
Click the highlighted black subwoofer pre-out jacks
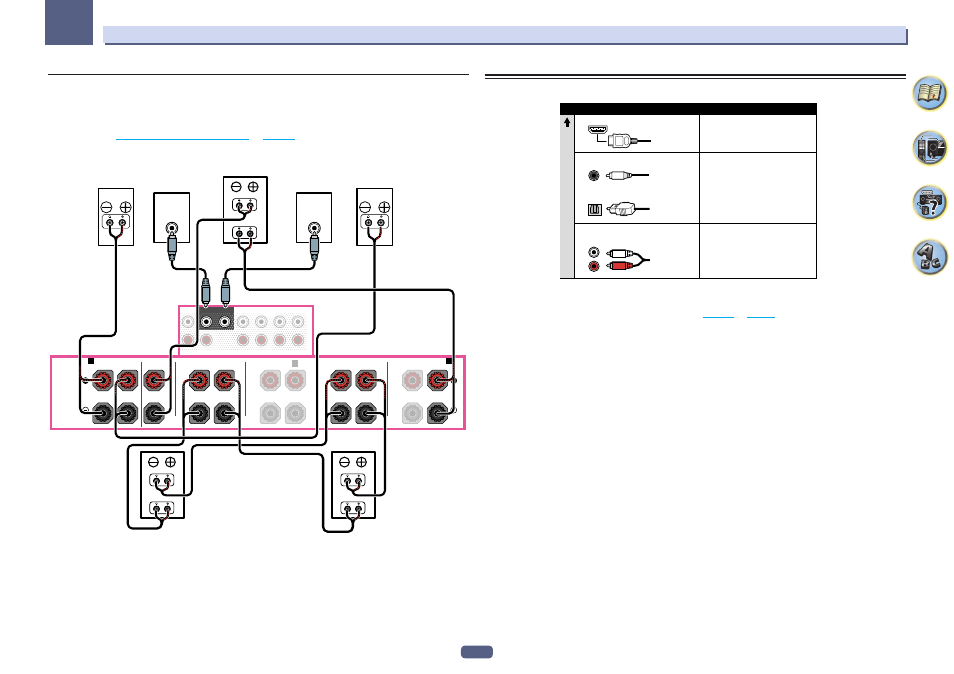pyautogui.click(x=216, y=319)
